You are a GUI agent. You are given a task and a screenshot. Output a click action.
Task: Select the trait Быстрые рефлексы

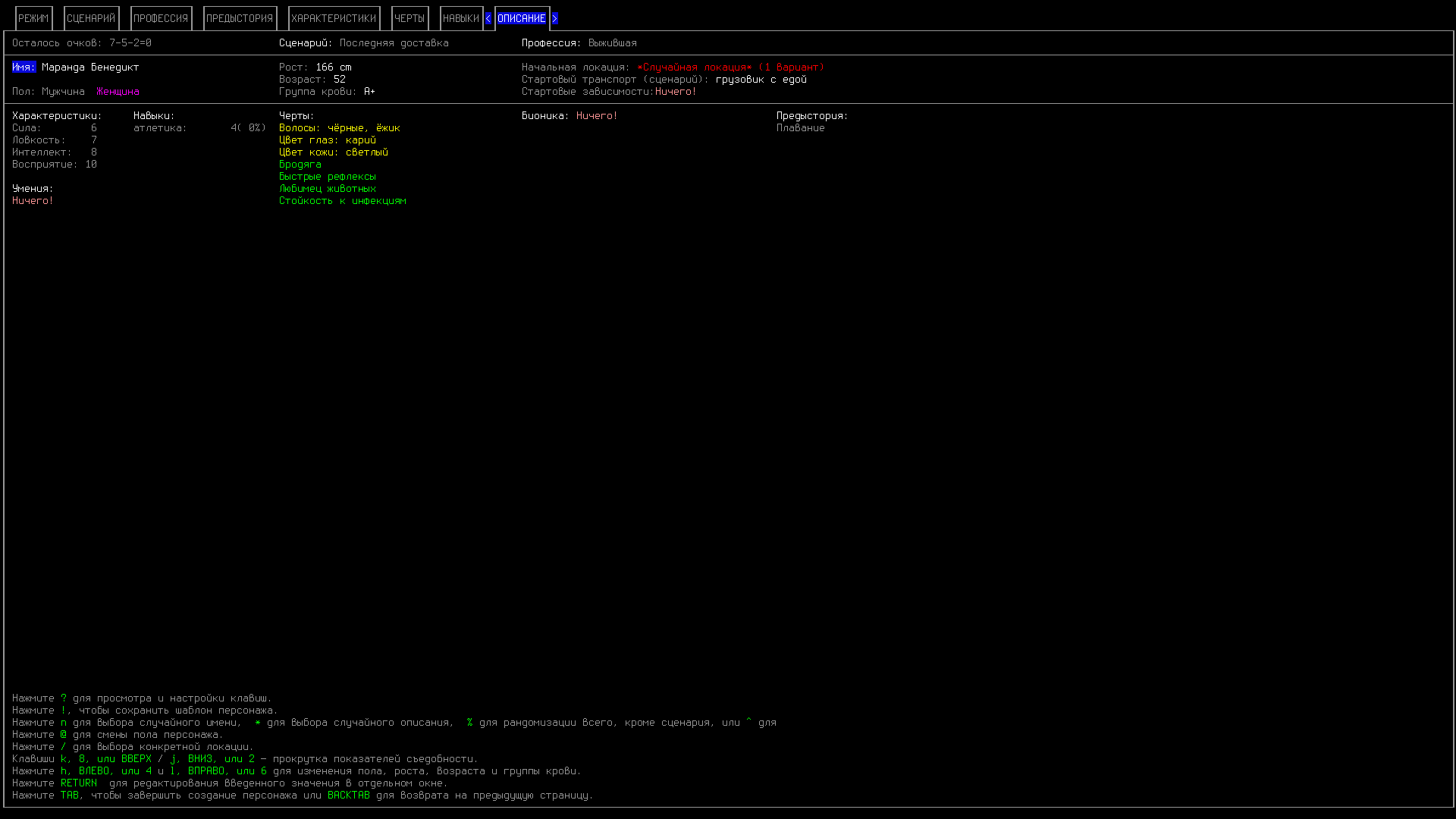click(x=327, y=176)
